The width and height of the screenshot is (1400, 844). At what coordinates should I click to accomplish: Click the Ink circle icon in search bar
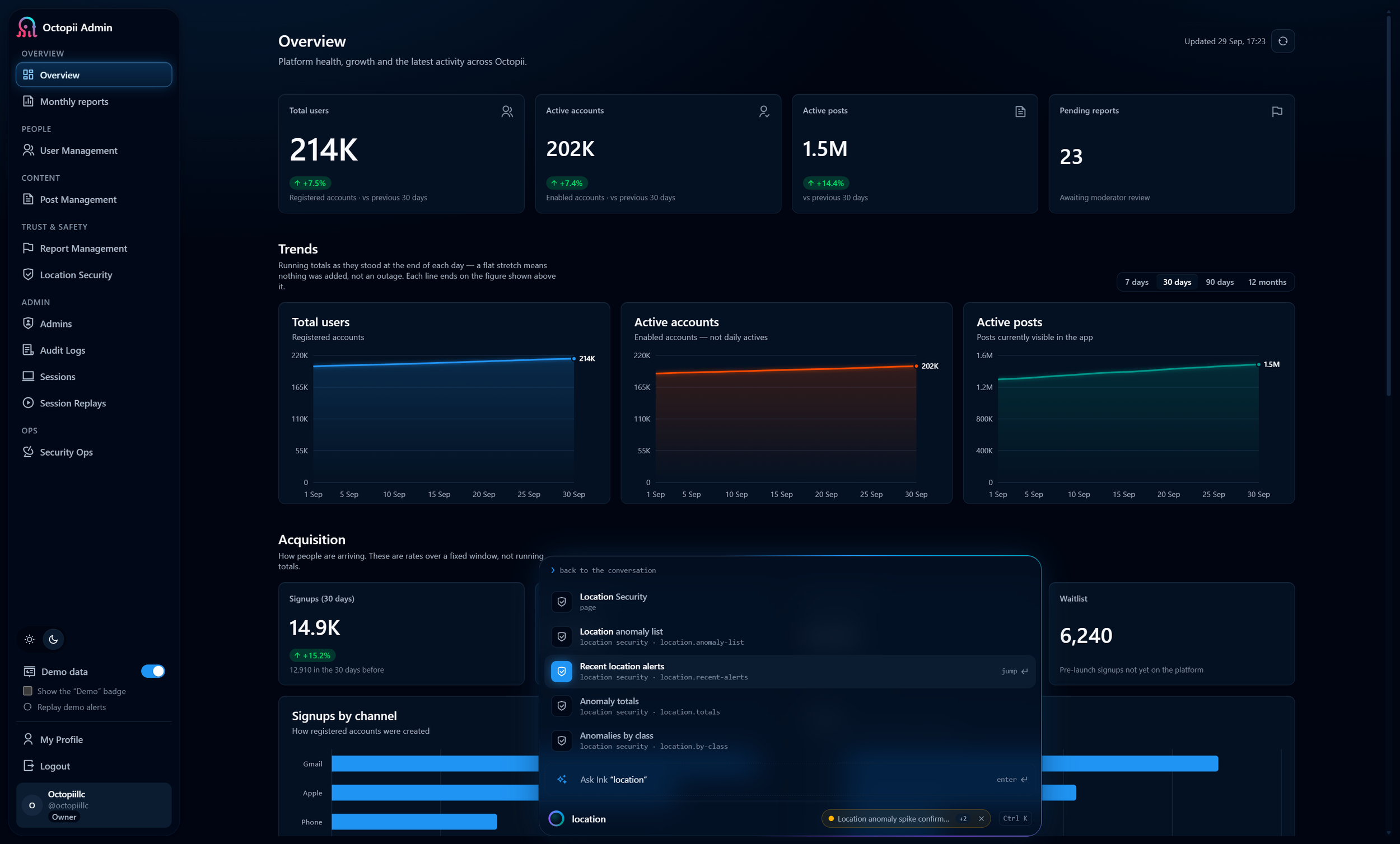[x=556, y=818]
